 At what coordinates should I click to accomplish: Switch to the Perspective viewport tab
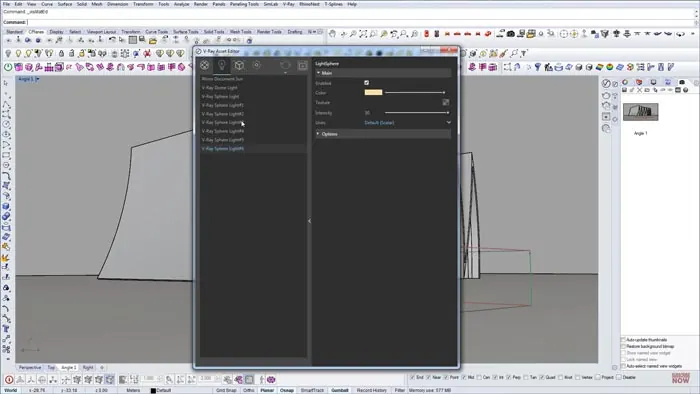click(x=30, y=368)
